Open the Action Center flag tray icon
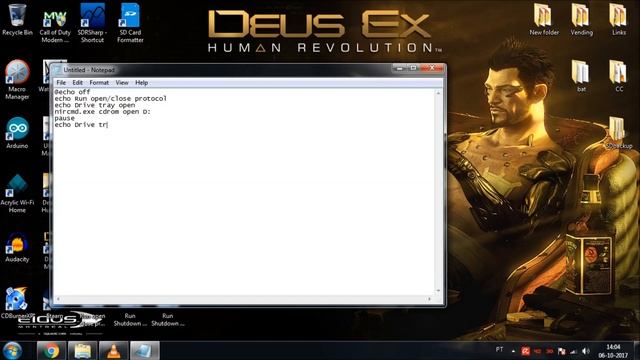 [x=562, y=351]
